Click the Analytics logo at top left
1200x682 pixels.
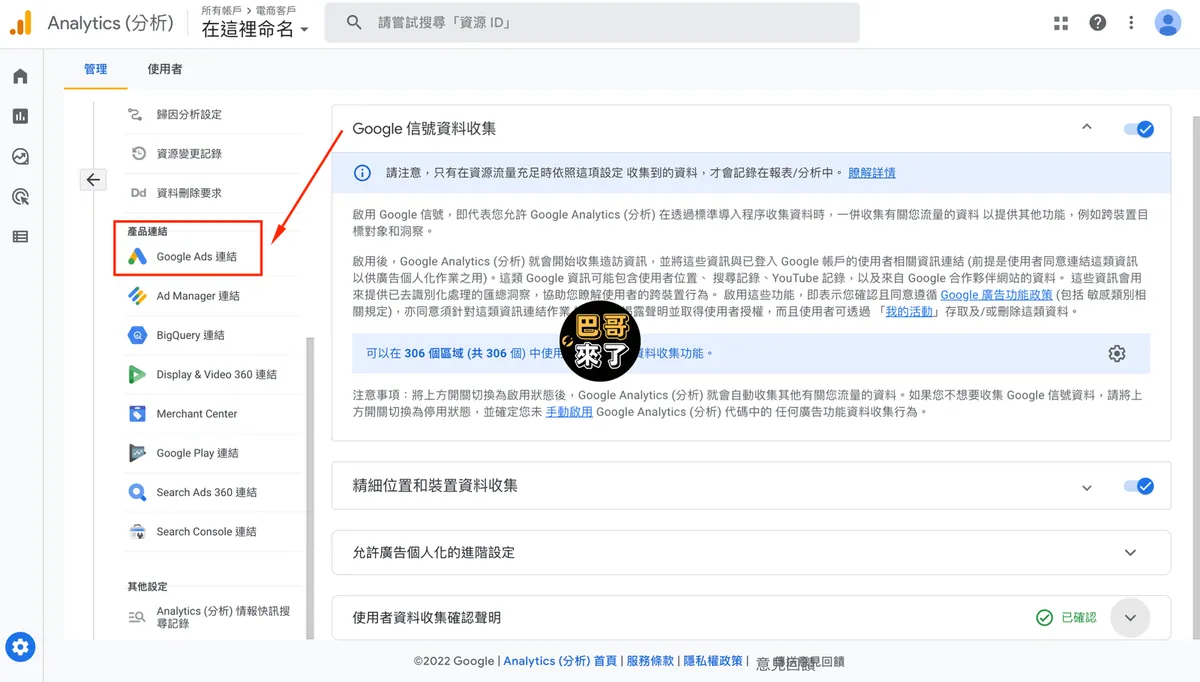coord(20,23)
